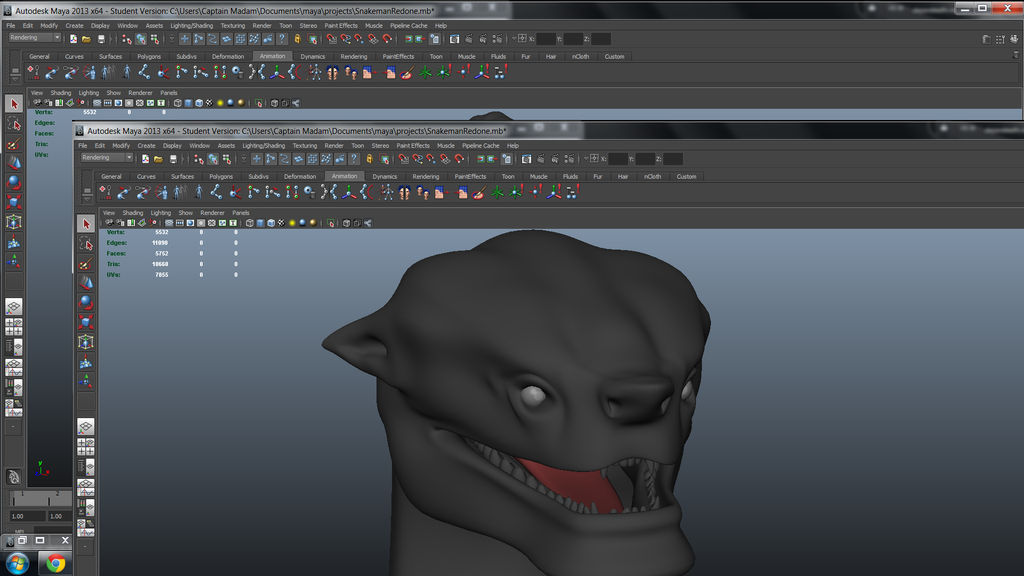
Task: Select Universal Manipulator in front window toolbox
Action: point(86,342)
